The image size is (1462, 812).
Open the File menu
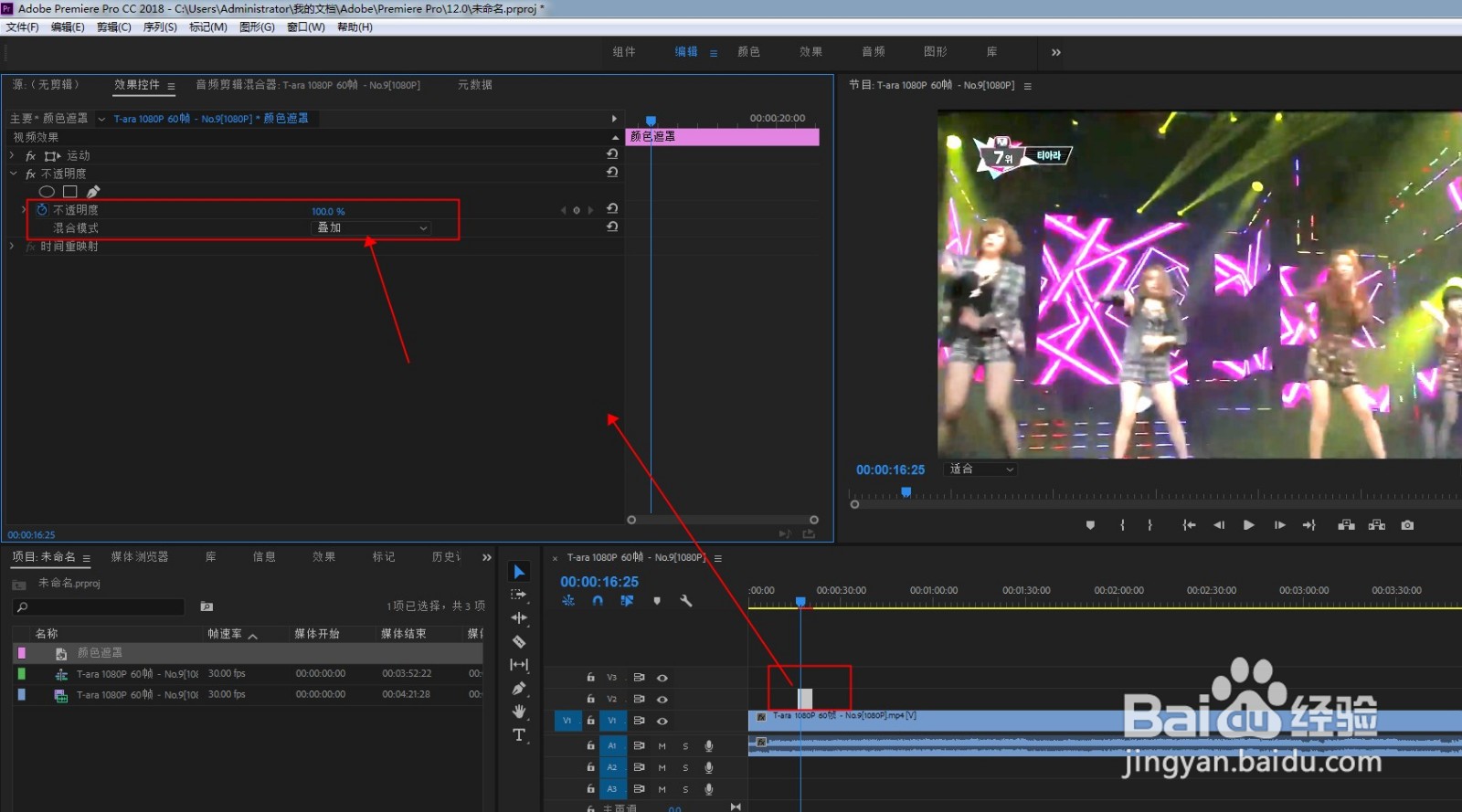(x=22, y=27)
